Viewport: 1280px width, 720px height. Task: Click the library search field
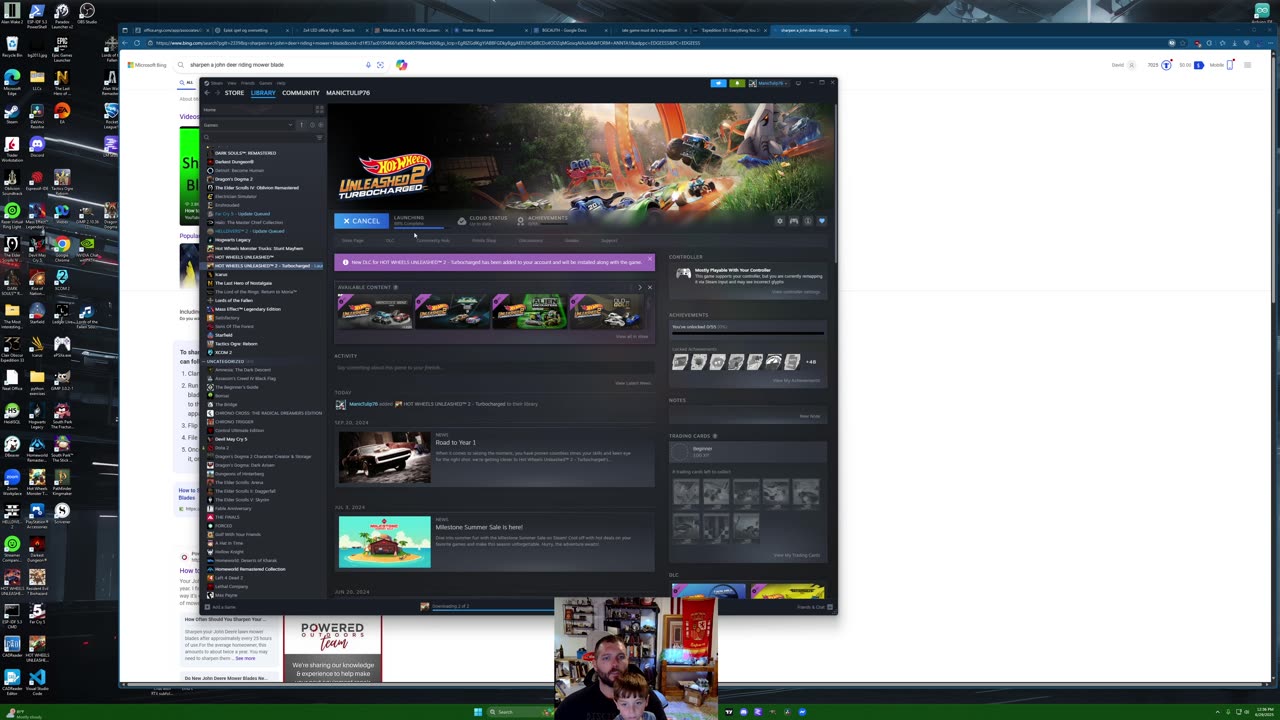(x=257, y=137)
